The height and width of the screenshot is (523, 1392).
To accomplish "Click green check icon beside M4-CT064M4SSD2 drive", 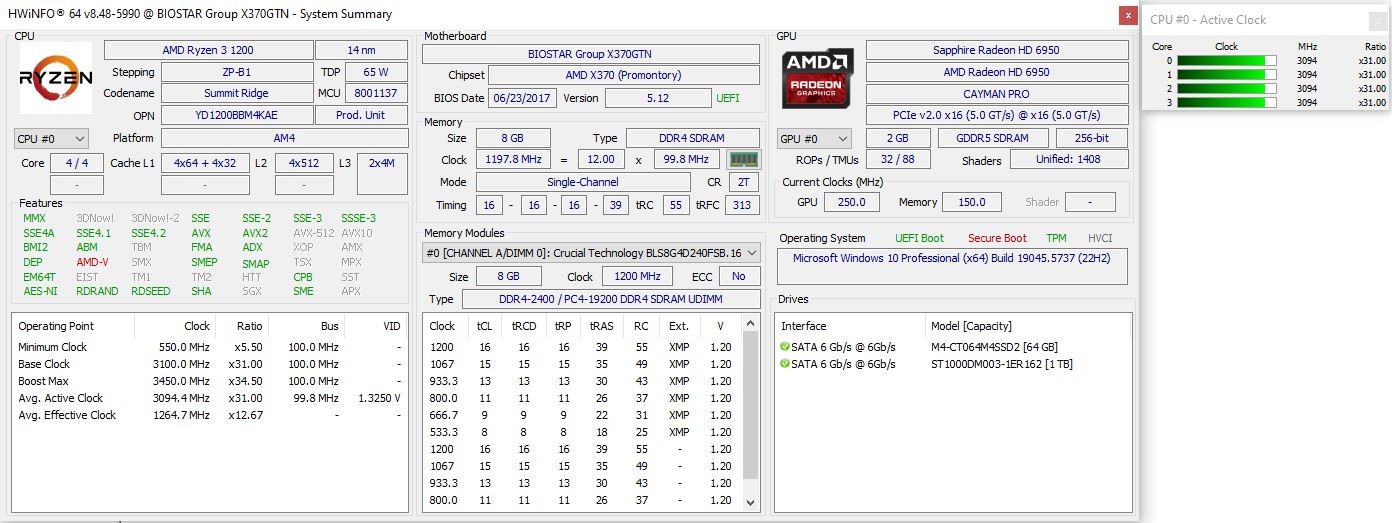I will pos(785,347).
